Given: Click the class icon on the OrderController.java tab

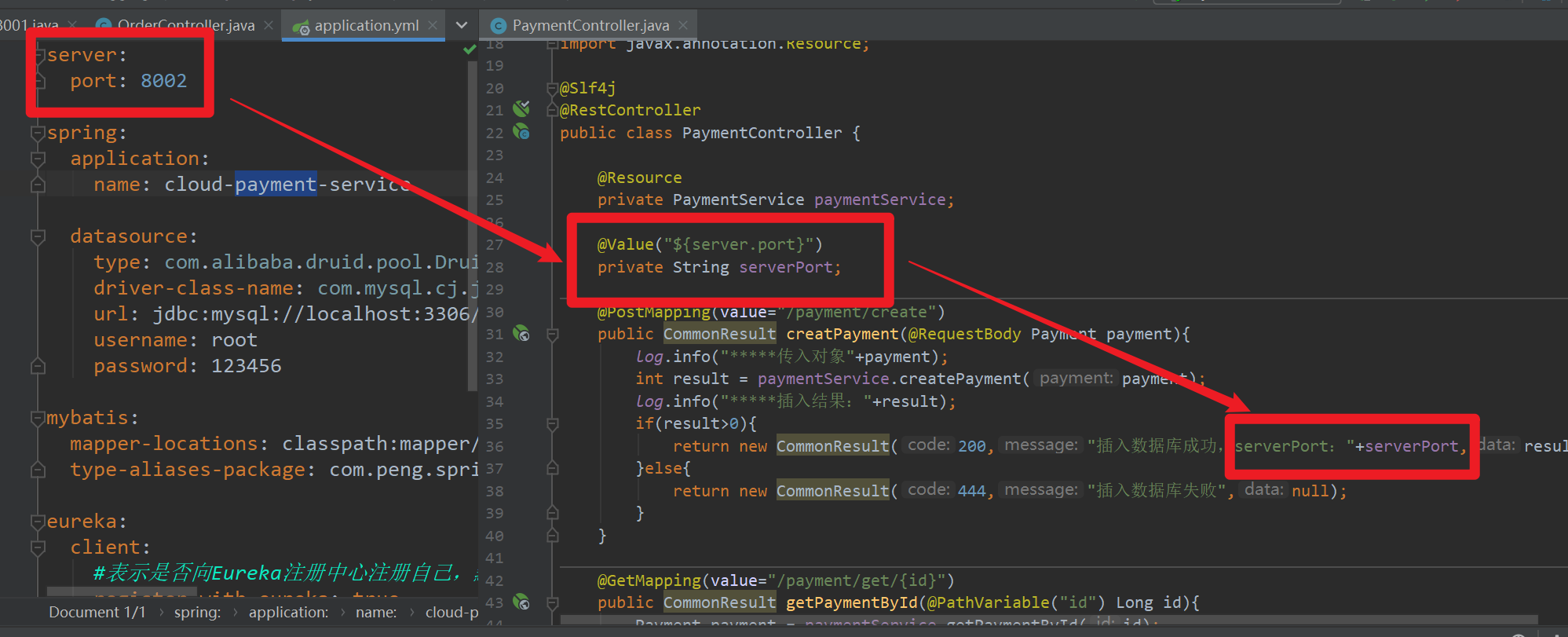Looking at the screenshot, I should tap(103, 26).
